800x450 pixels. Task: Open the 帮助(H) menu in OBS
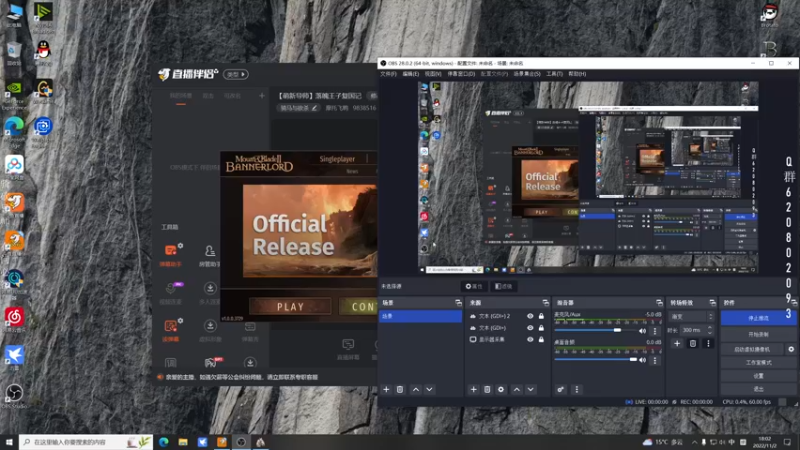tap(577, 74)
